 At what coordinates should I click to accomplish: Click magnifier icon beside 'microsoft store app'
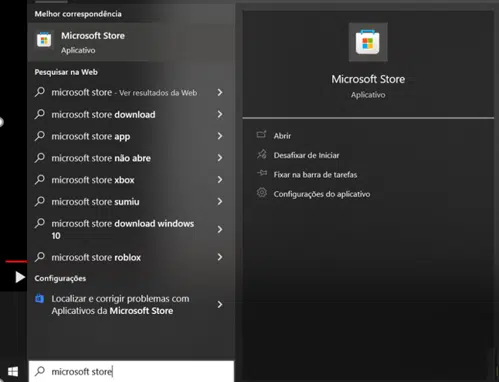40,136
